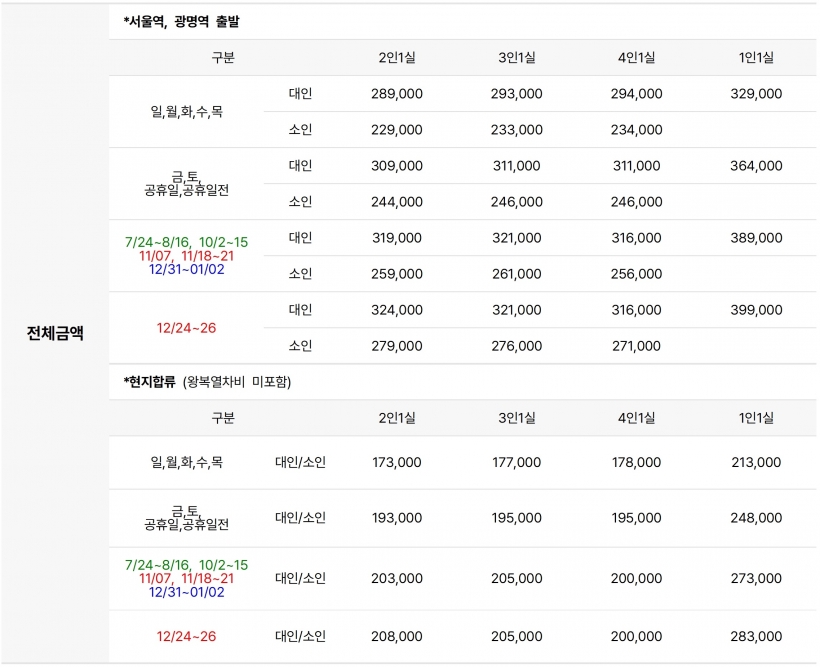This screenshot has width=820, height=667.
Task: Click the 금,토, 공휴일,공휴일전 label in the upper table
Action: tap(187, 184)
